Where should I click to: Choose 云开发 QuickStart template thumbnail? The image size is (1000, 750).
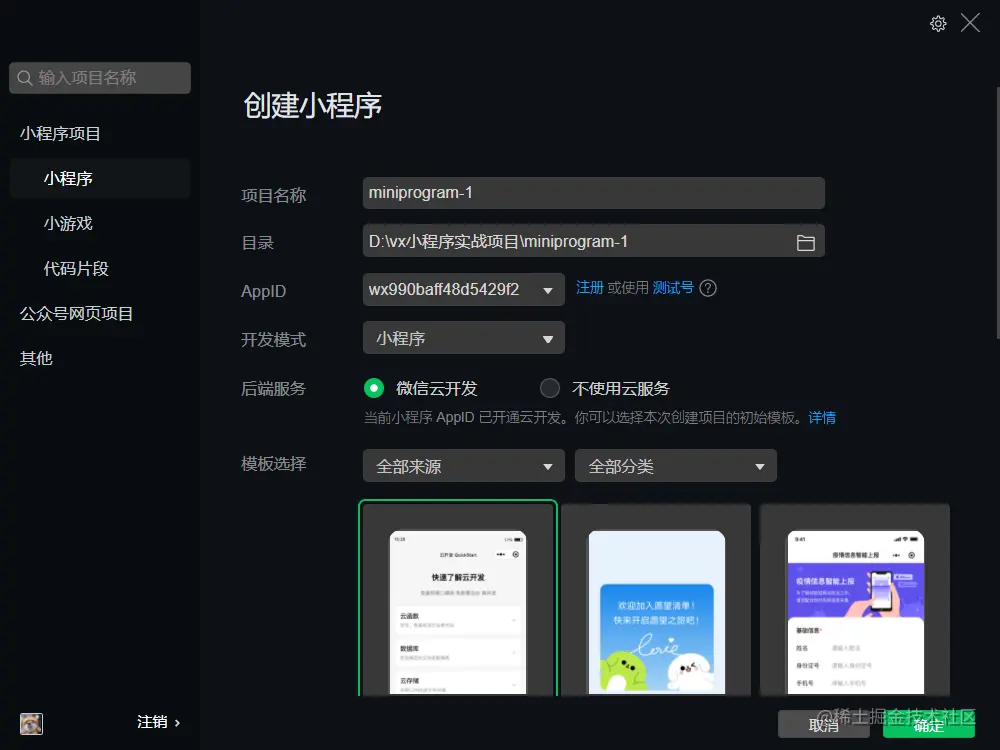click(x=458, y=598)
